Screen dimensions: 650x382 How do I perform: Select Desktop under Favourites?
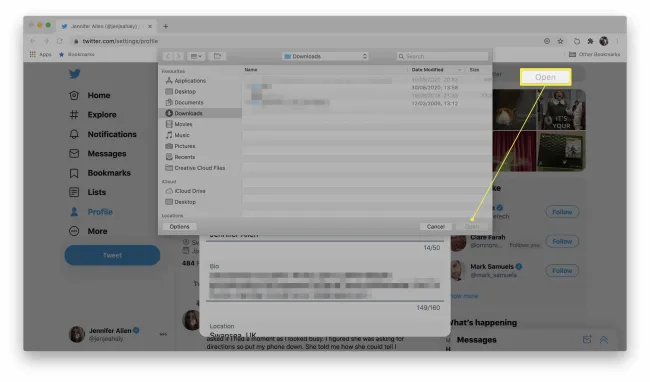(181, 92)
